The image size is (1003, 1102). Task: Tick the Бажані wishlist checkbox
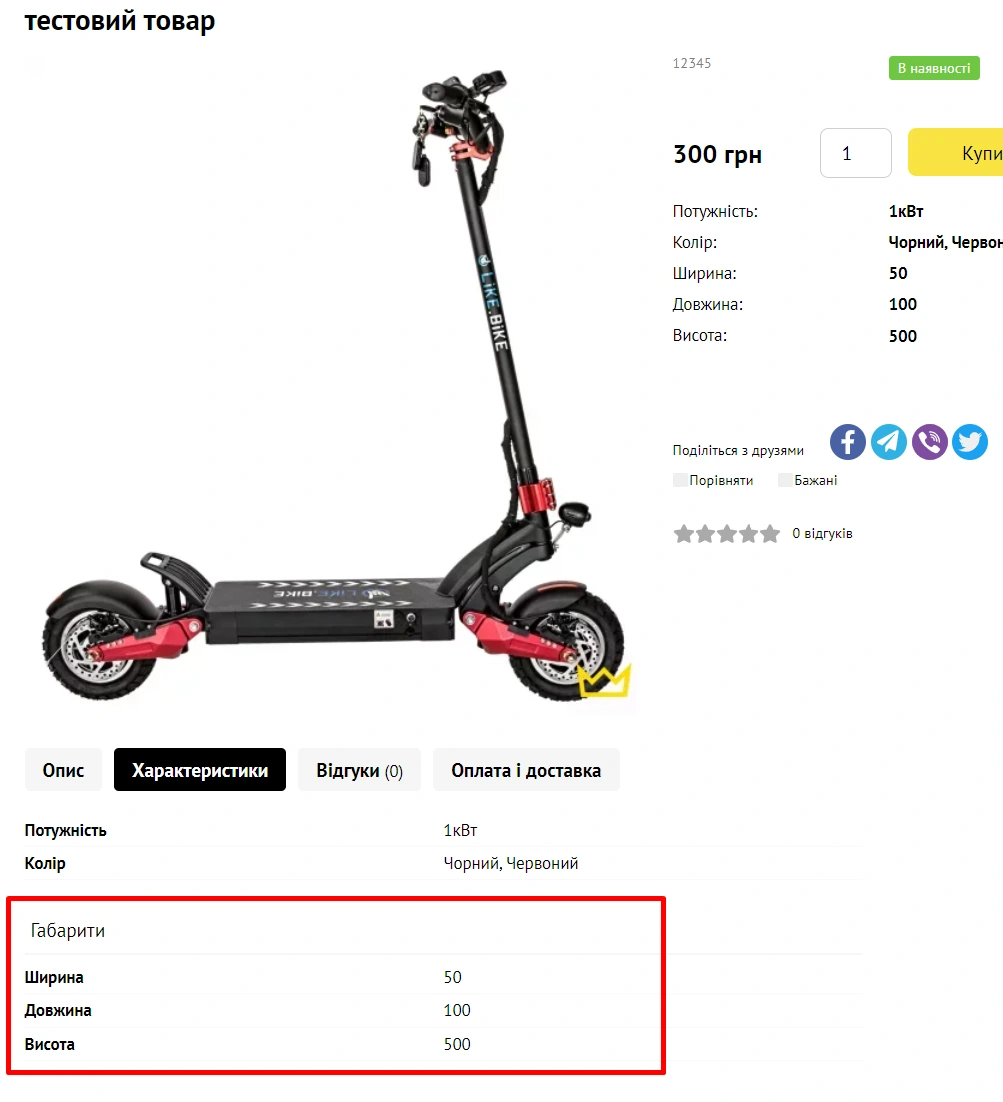pos(785,480)
